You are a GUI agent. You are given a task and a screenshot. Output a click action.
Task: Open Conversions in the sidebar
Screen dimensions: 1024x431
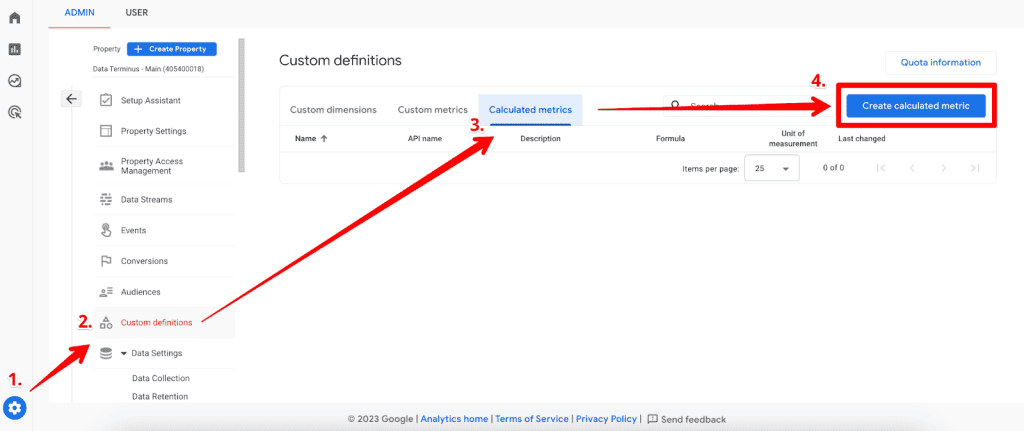click(x=144, y=261)
